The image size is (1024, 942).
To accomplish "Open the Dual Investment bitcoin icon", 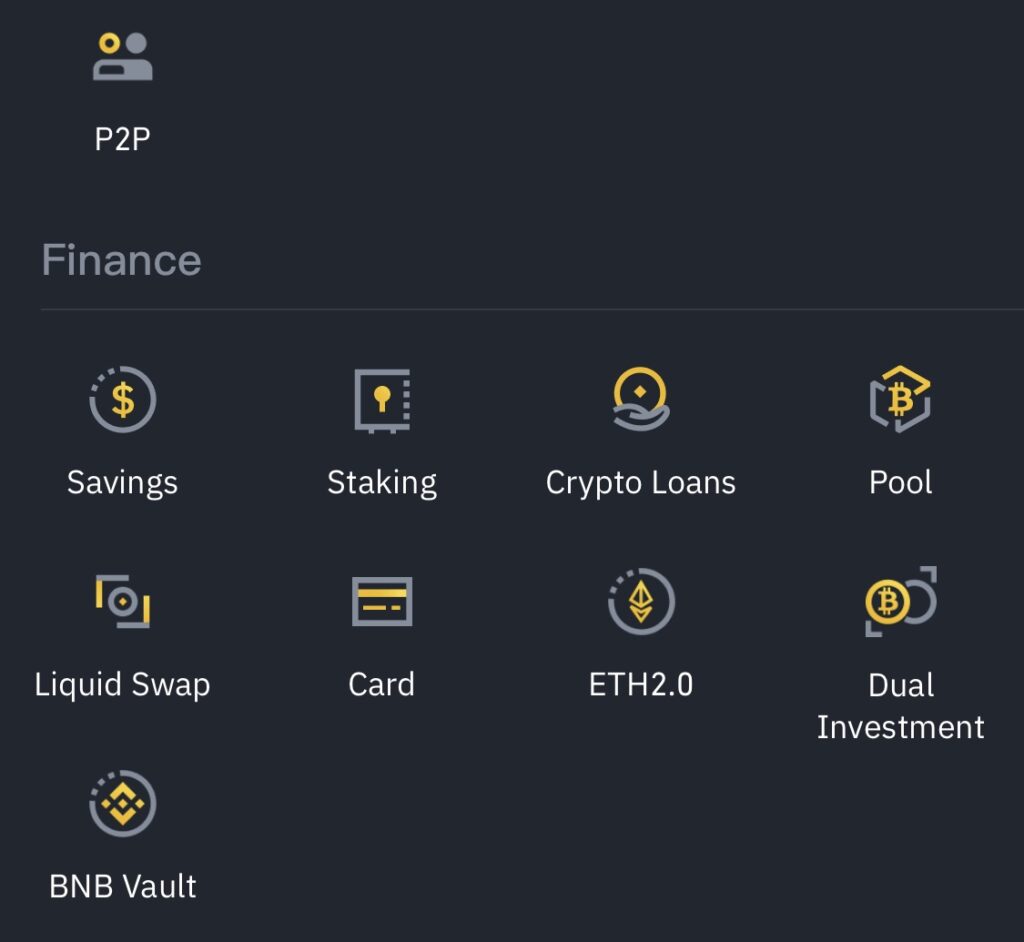I will point(901,601).
